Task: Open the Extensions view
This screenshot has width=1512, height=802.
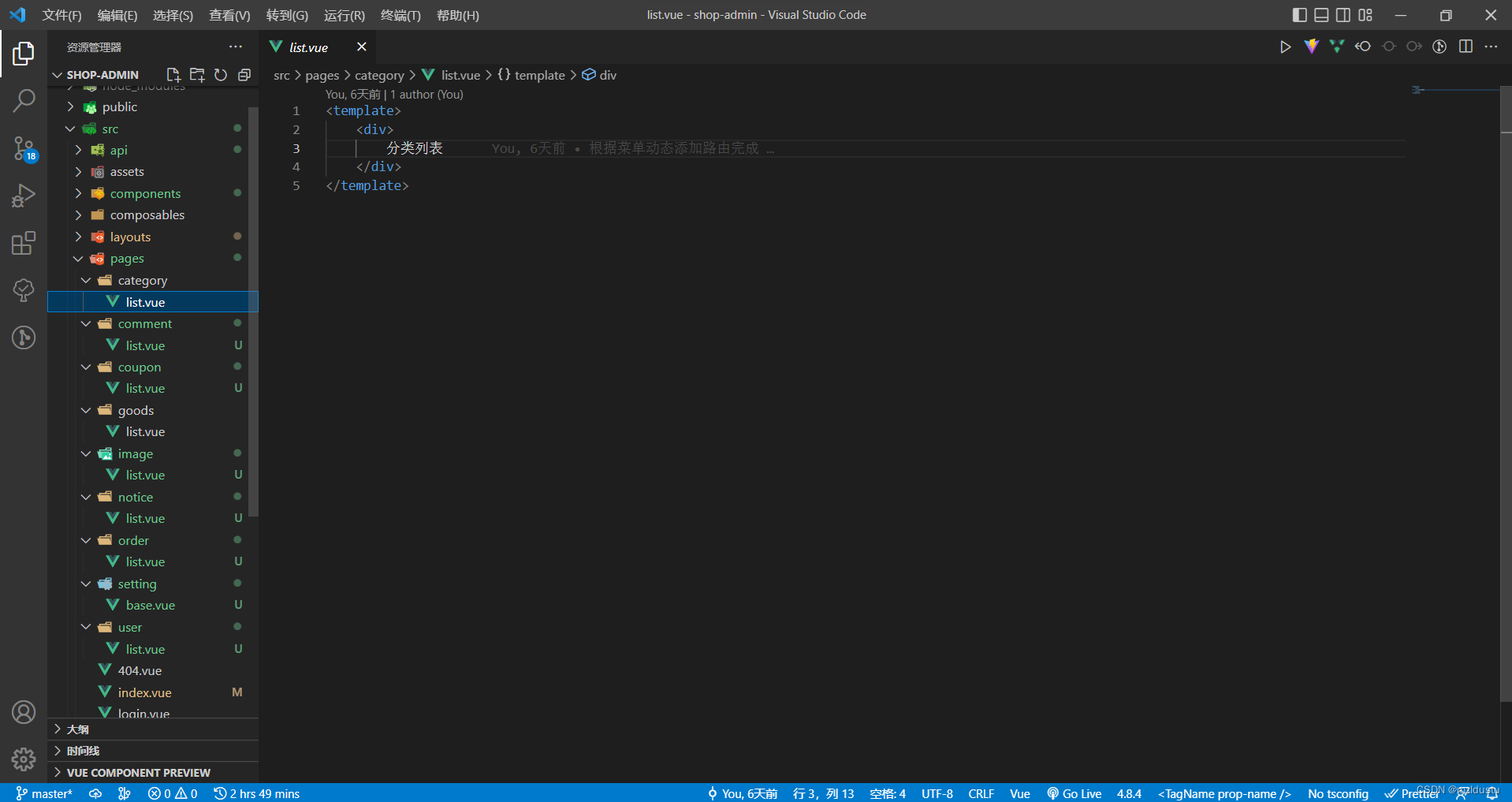Action: tap(24, 243)
